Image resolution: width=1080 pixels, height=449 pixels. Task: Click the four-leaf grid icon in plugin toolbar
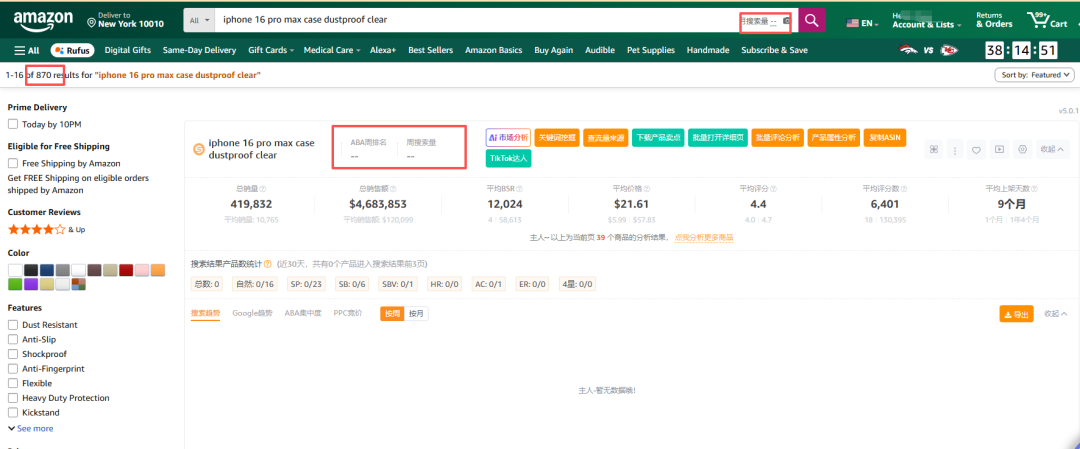[932, 150]
